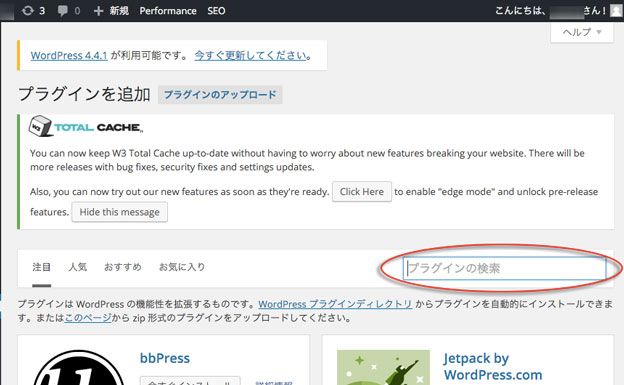Click the W3 Total Cache logo

86,127
